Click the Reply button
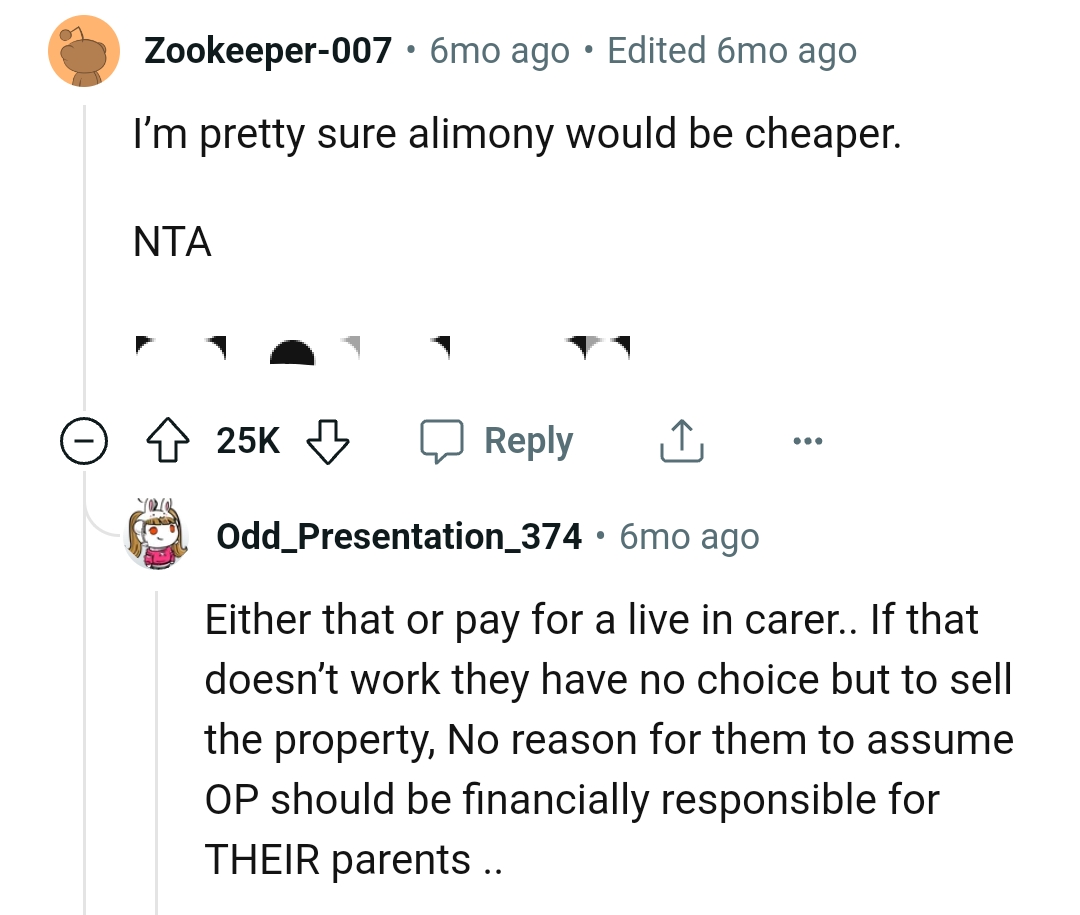 528,439
